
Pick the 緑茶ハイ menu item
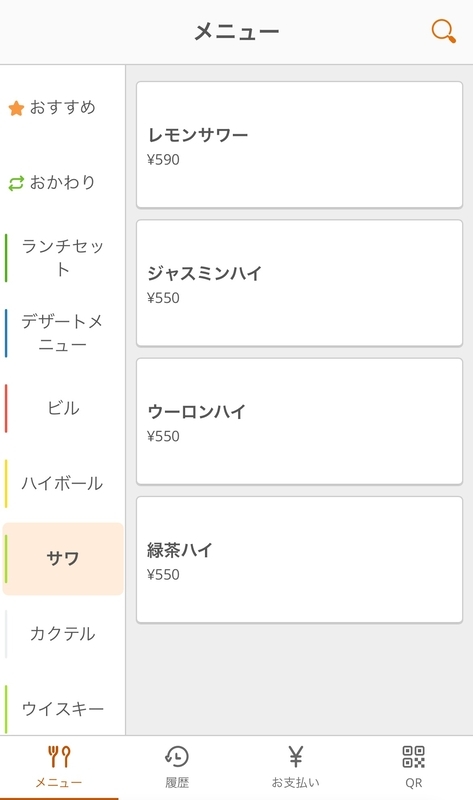(x=300, y=560)
